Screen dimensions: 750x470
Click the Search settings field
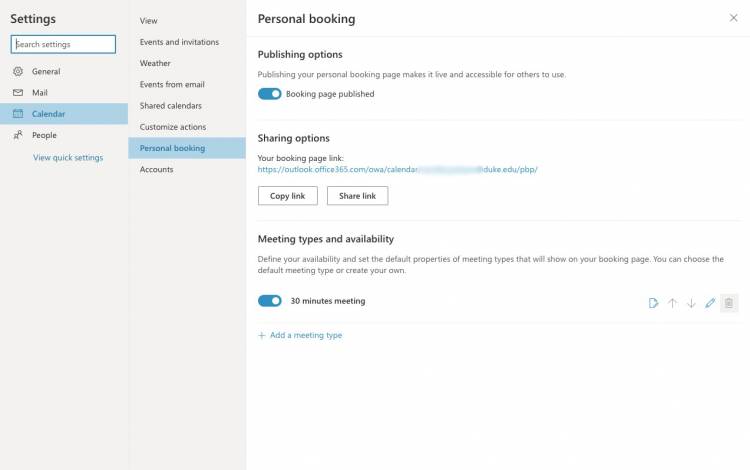pos(63,44)
